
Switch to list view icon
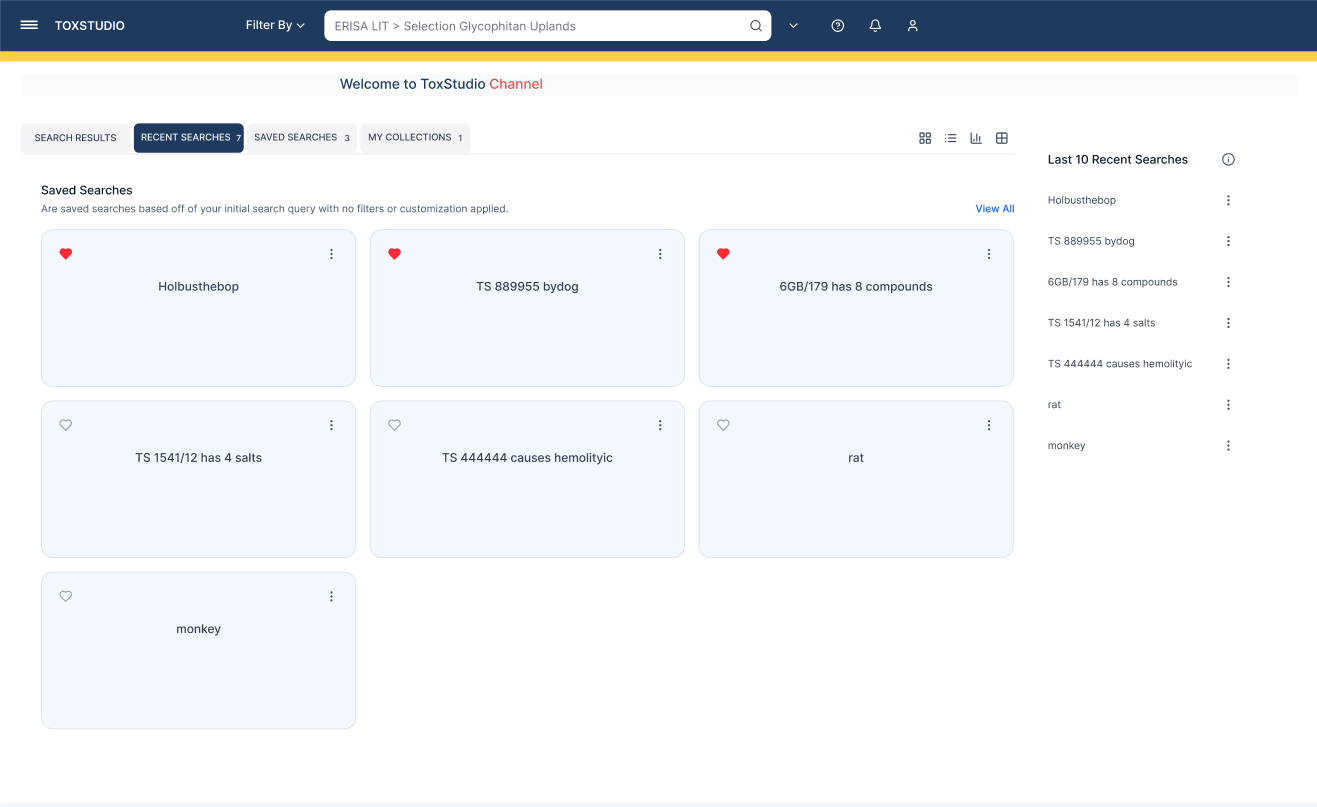pos(951,138)
